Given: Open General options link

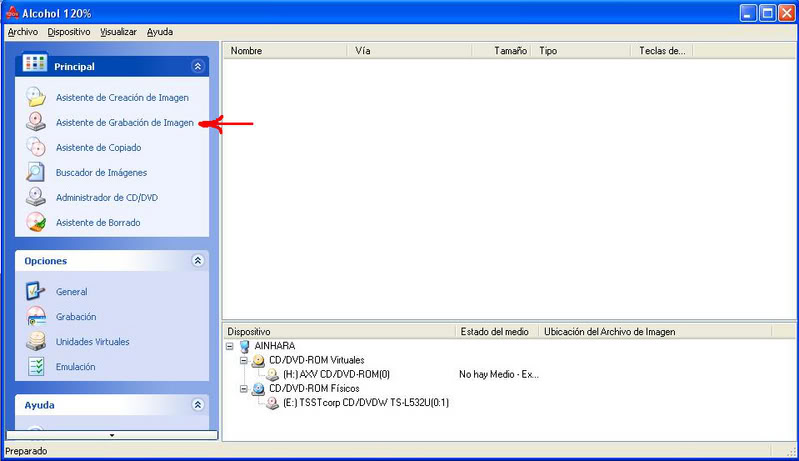Looking at the screenshot, I should tap(71, 291).
